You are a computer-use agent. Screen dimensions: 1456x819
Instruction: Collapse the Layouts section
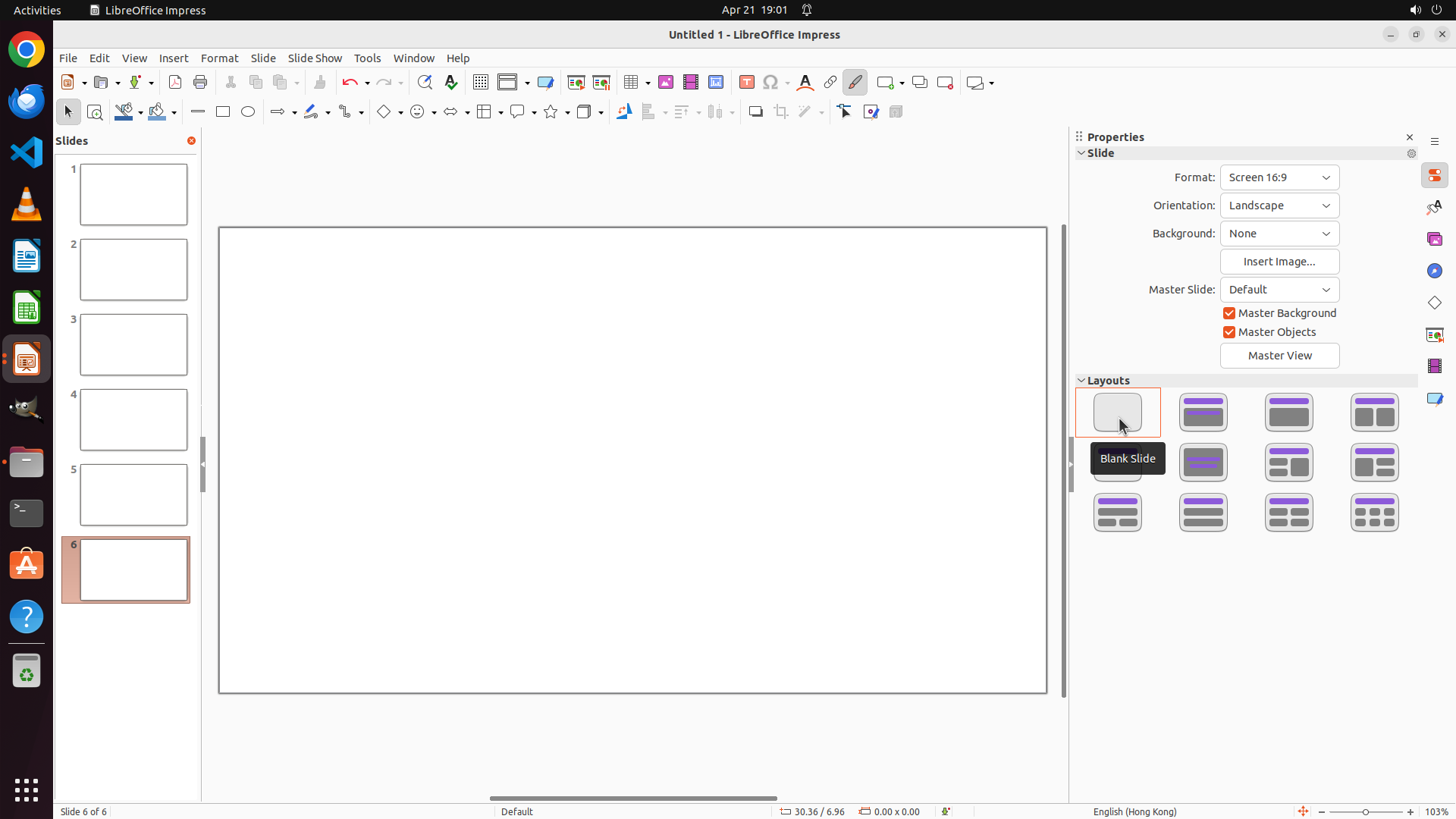[1082, 381]
